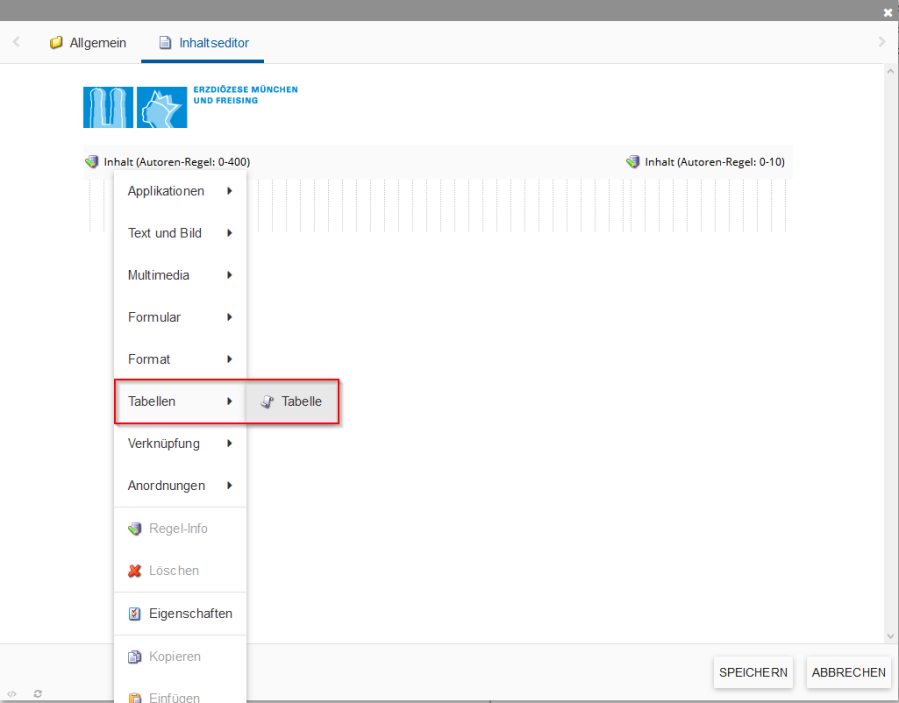Click the refresh icon at bottom left
The image size is (899, 703).
(37, 693)
